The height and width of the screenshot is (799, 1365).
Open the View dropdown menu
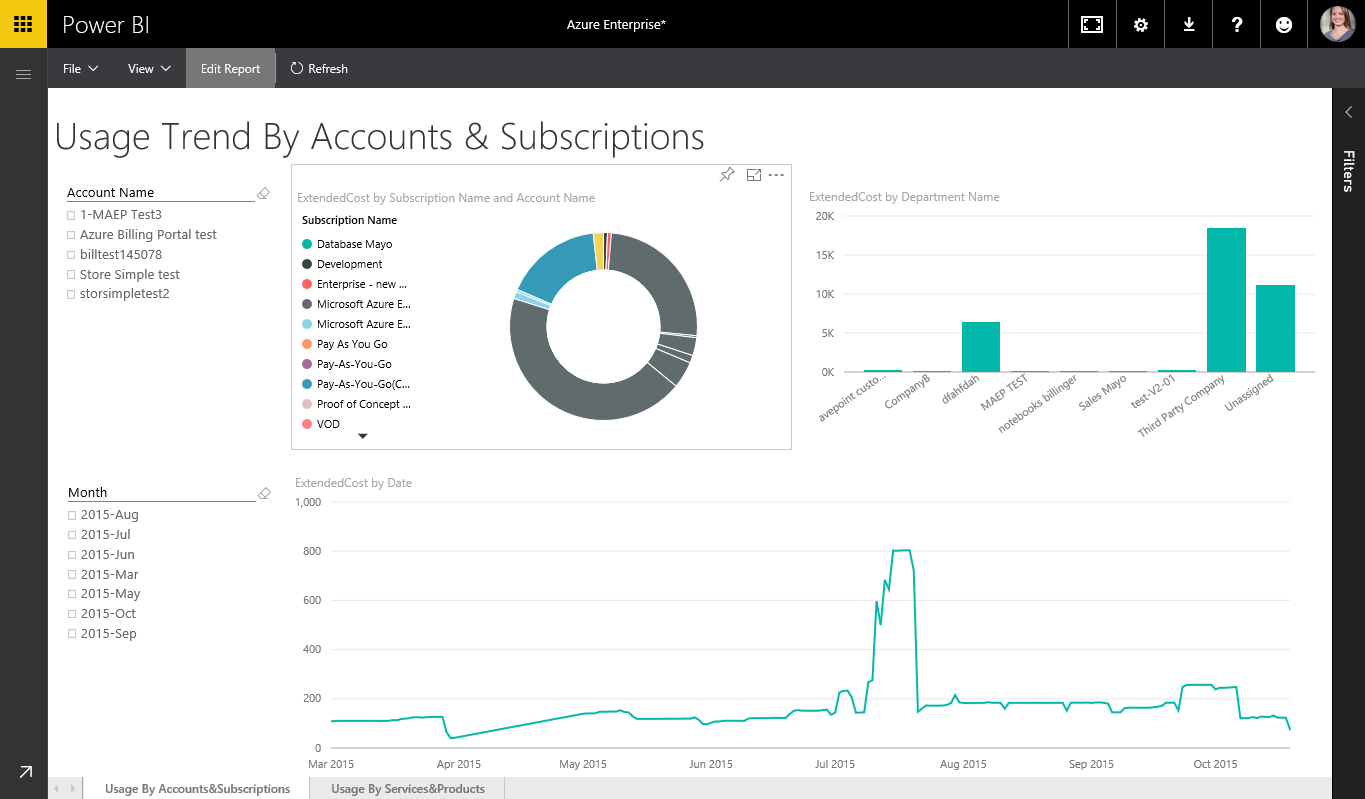(x=149, y=69)
